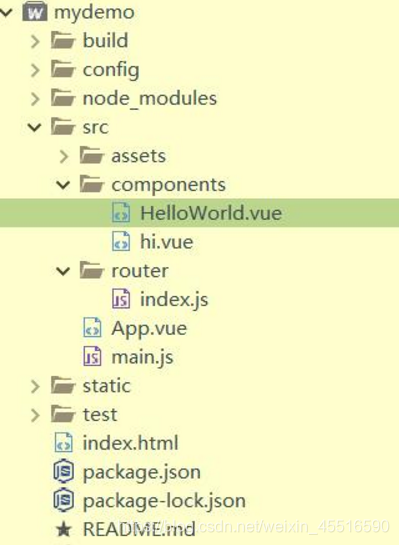Open hi.vue file name
Viewport: 399px width, 545px height.
click(166, 242)
